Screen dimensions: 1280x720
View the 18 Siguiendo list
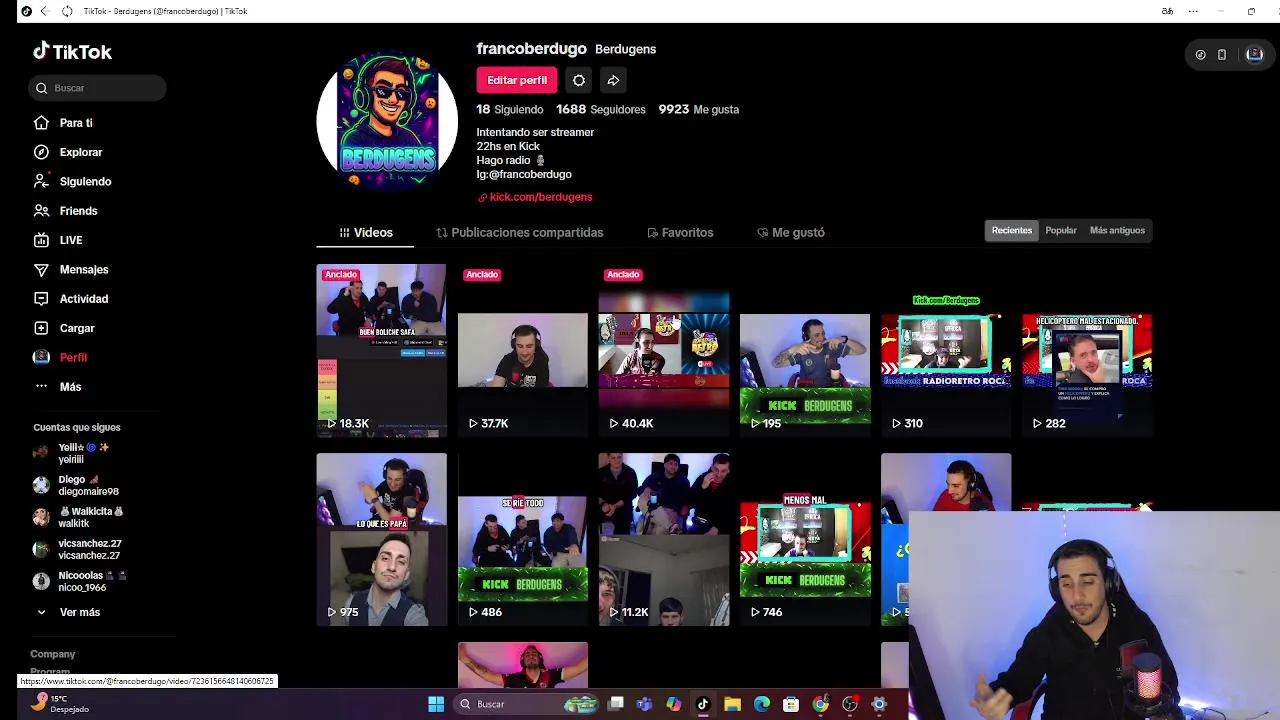coord(510,109)
